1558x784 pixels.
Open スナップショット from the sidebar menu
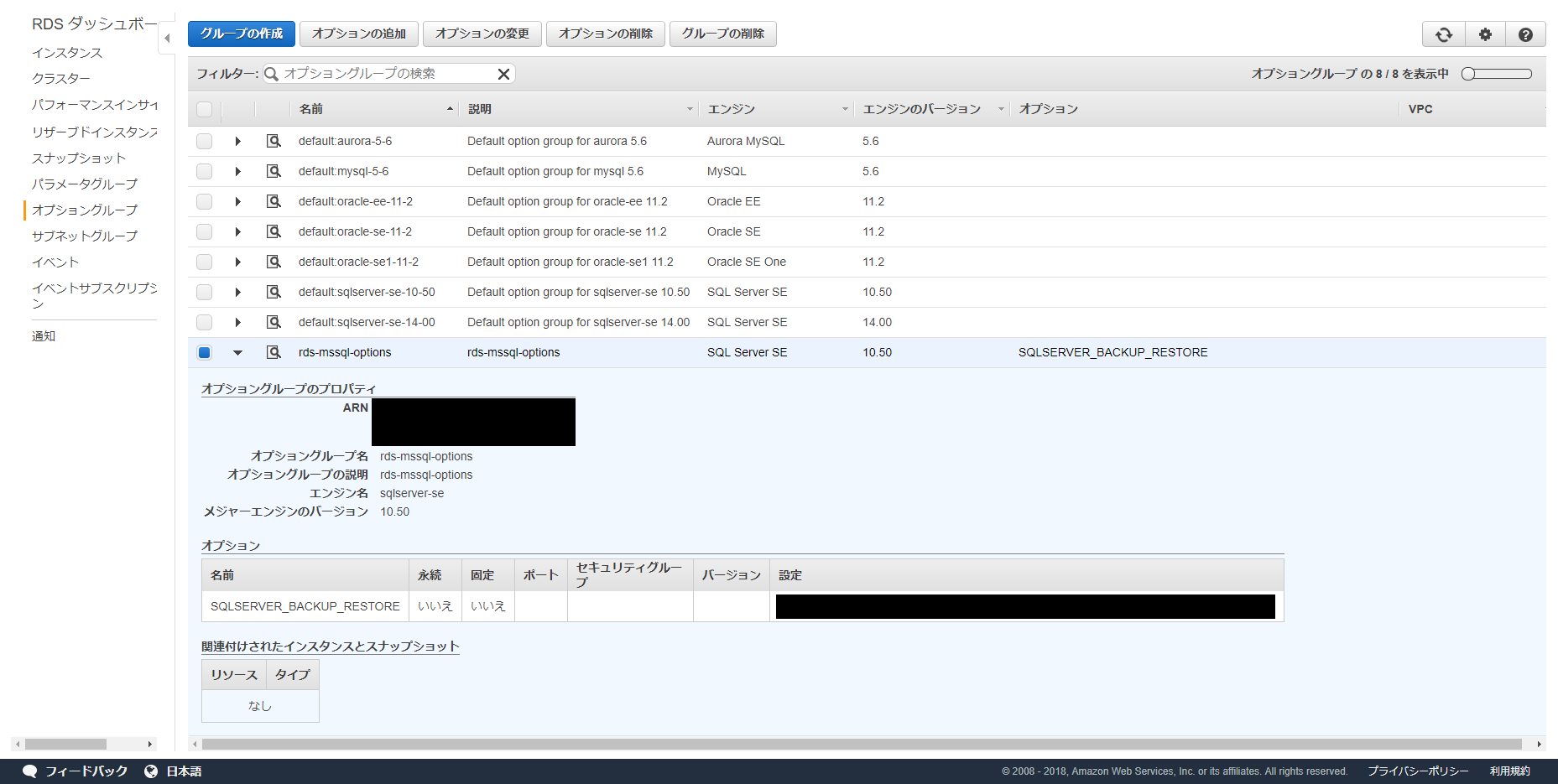click(79, 157)
